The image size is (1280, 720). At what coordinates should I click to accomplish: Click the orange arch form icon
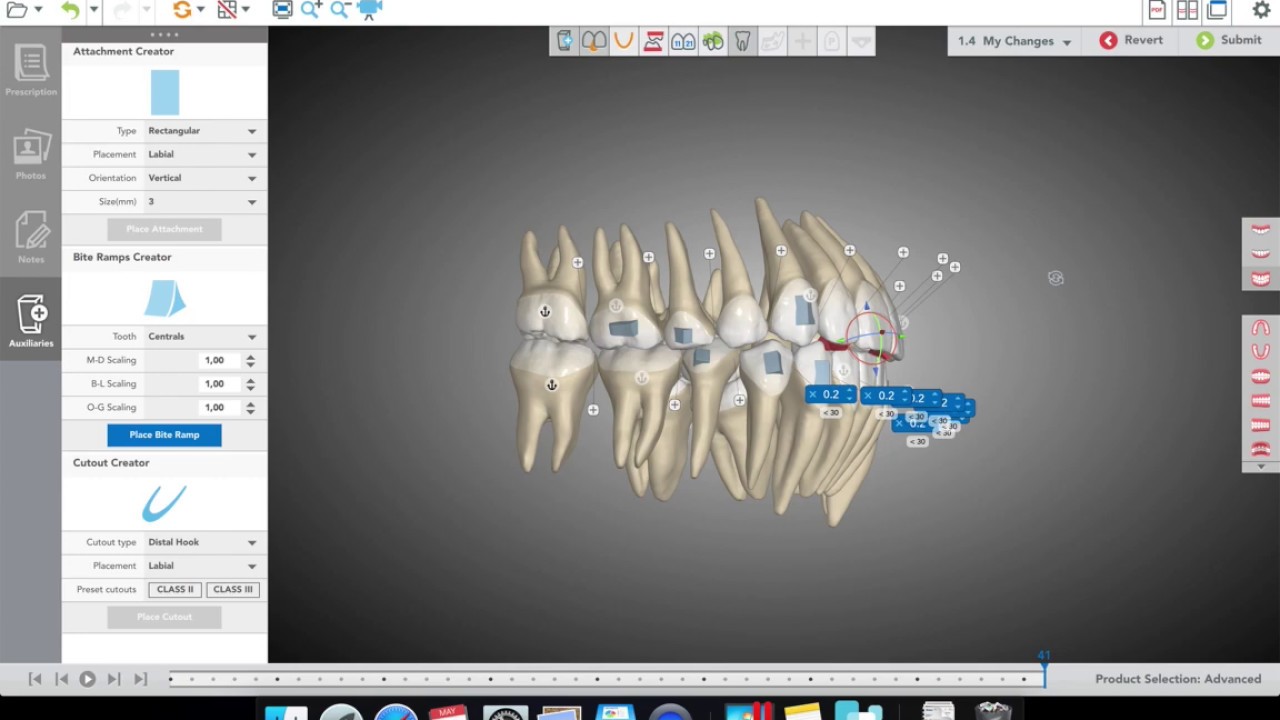point(624,41)
